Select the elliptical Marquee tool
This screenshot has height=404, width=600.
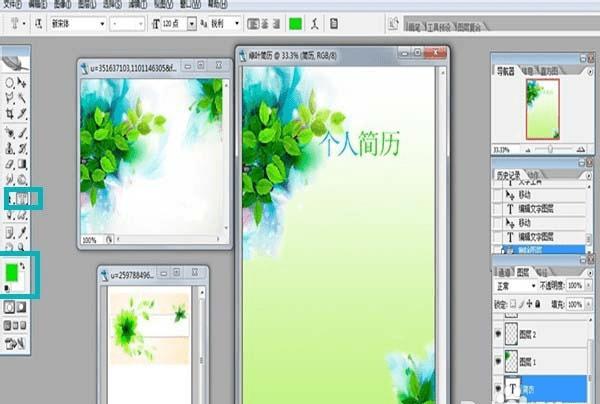10,83
